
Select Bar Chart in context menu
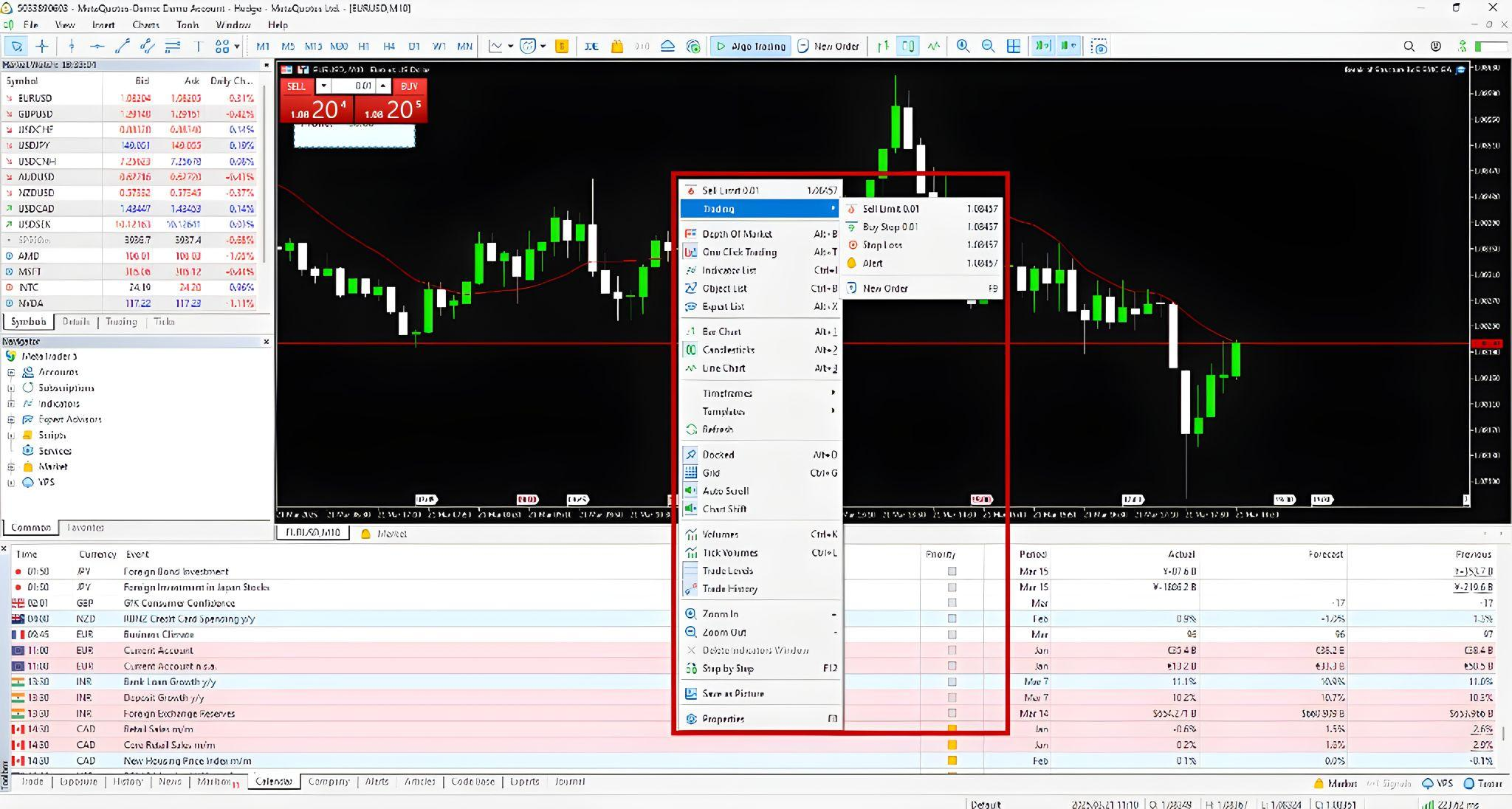761,331
